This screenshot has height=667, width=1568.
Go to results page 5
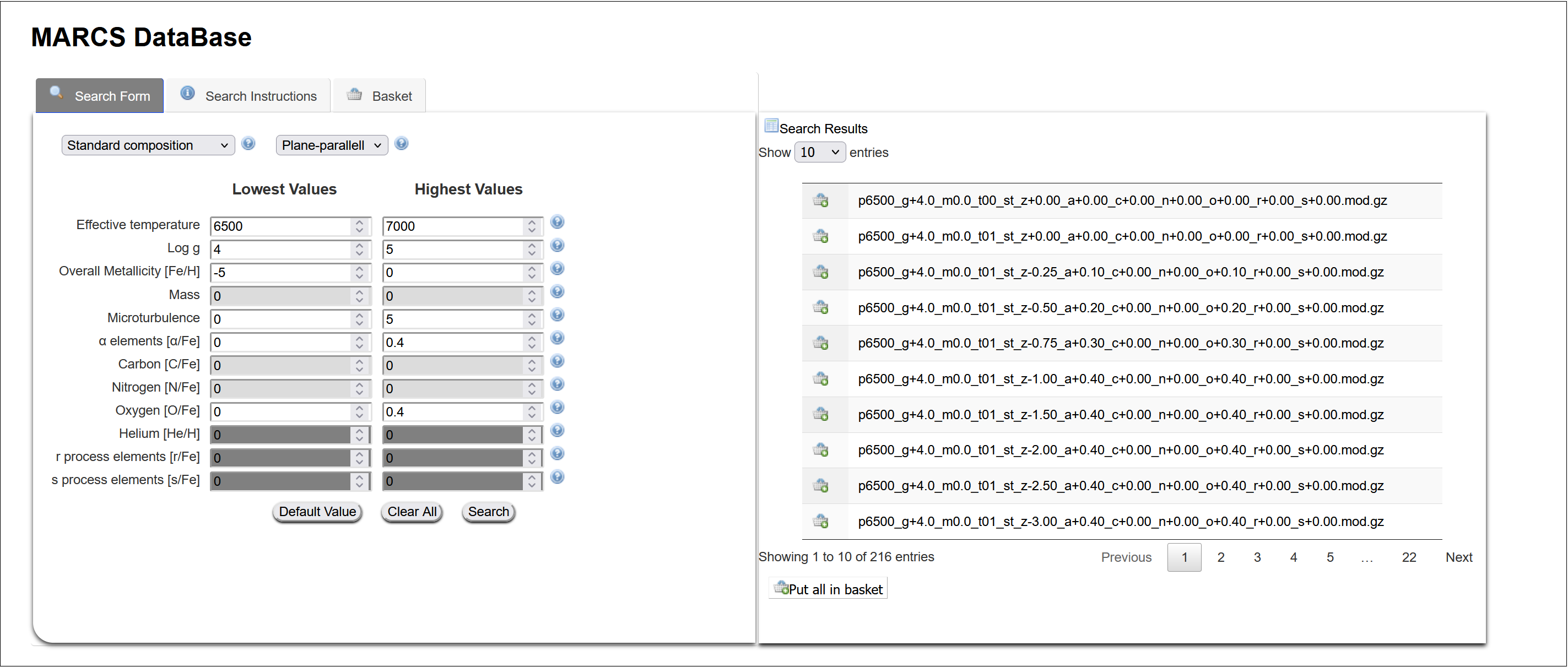[x=1330, y=557]
